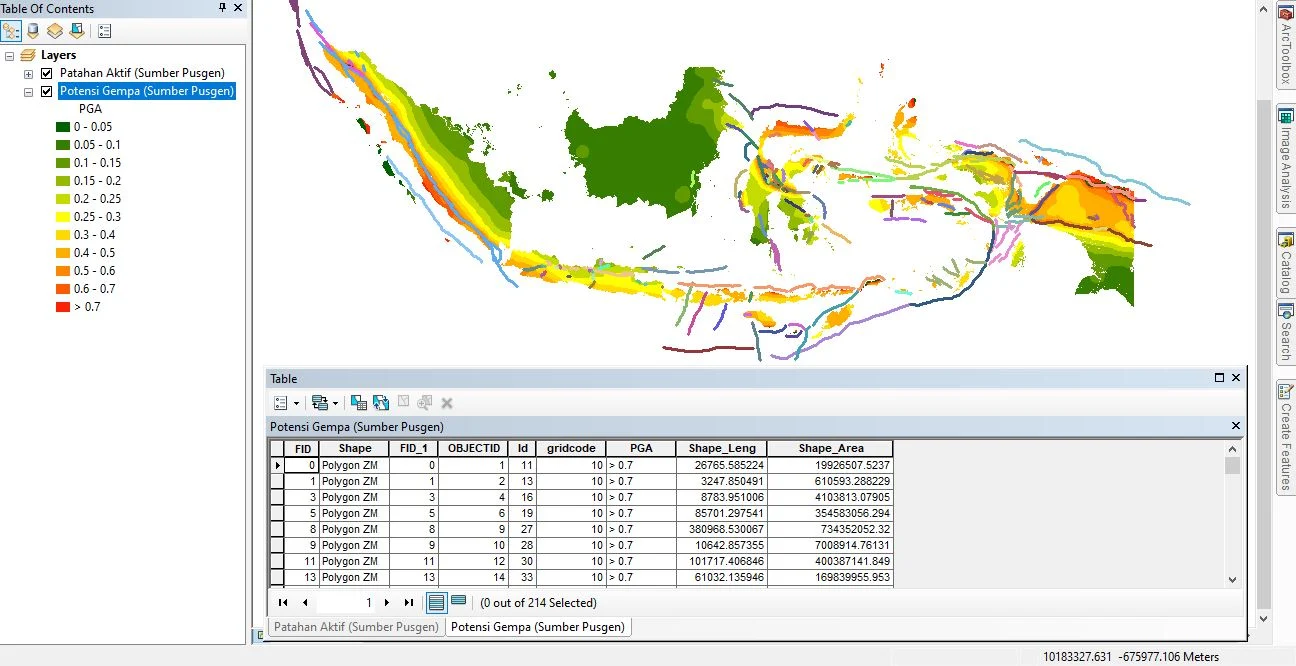The width and height of the screenshot is (1296, 666).
Task: Click first record navigation button
Action: pos(283,602)
